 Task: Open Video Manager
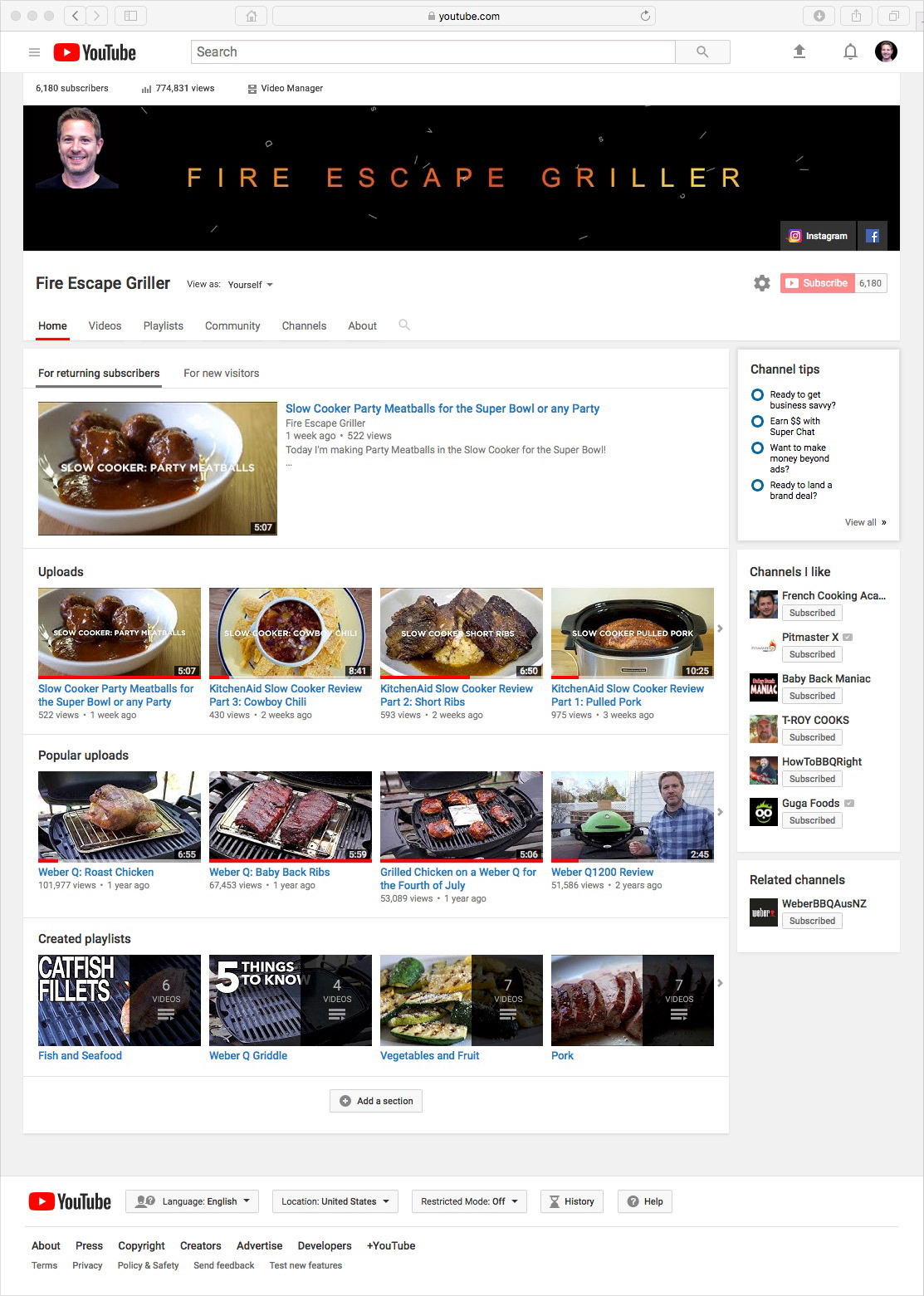tap(285, 88)
